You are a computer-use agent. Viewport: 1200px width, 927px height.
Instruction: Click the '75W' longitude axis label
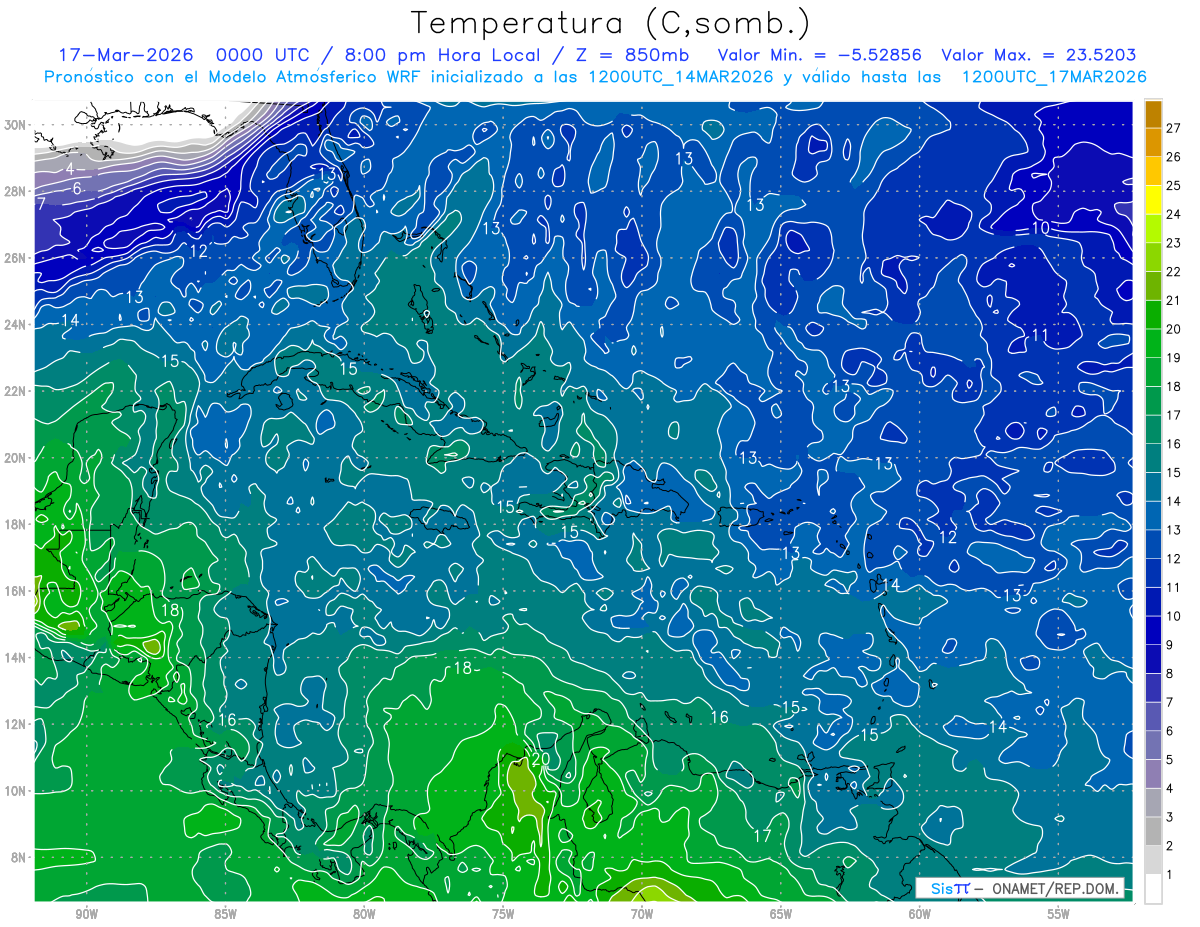(x=503, y=913)
